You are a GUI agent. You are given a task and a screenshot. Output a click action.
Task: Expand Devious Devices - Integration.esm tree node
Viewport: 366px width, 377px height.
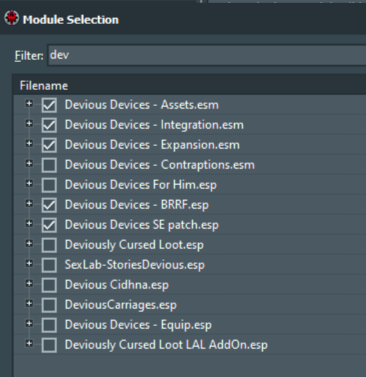coord(29,124)
